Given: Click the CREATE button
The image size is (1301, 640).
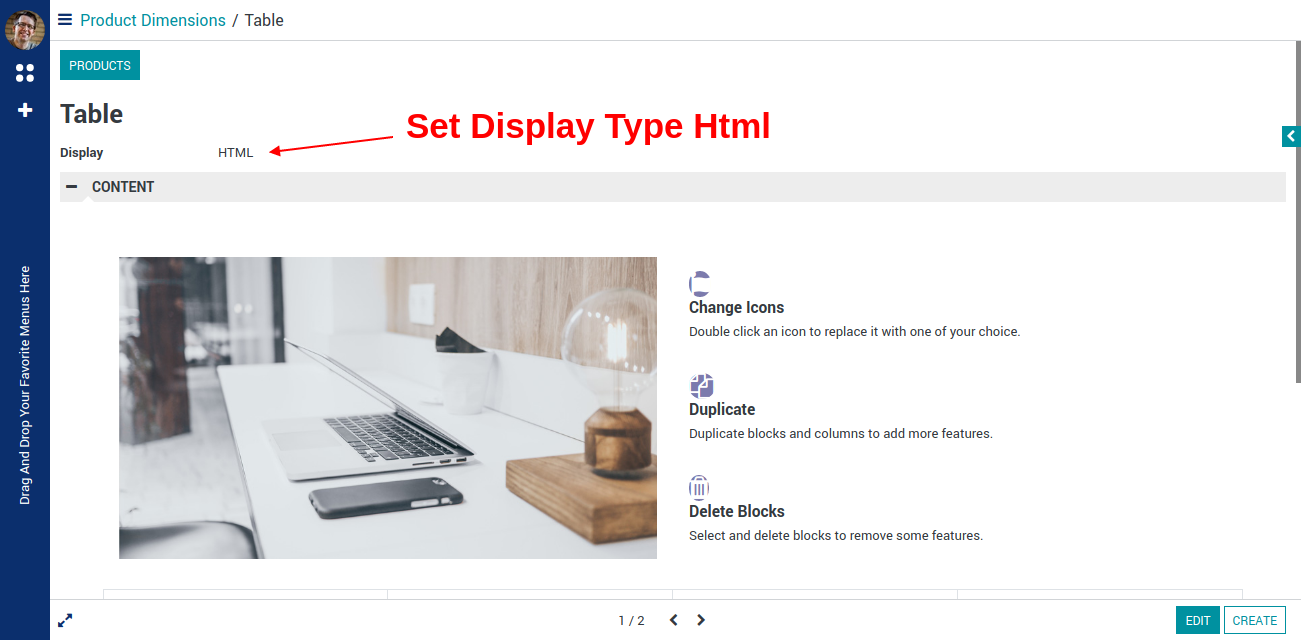Looking at the screenshot, I should point(1255,620).
